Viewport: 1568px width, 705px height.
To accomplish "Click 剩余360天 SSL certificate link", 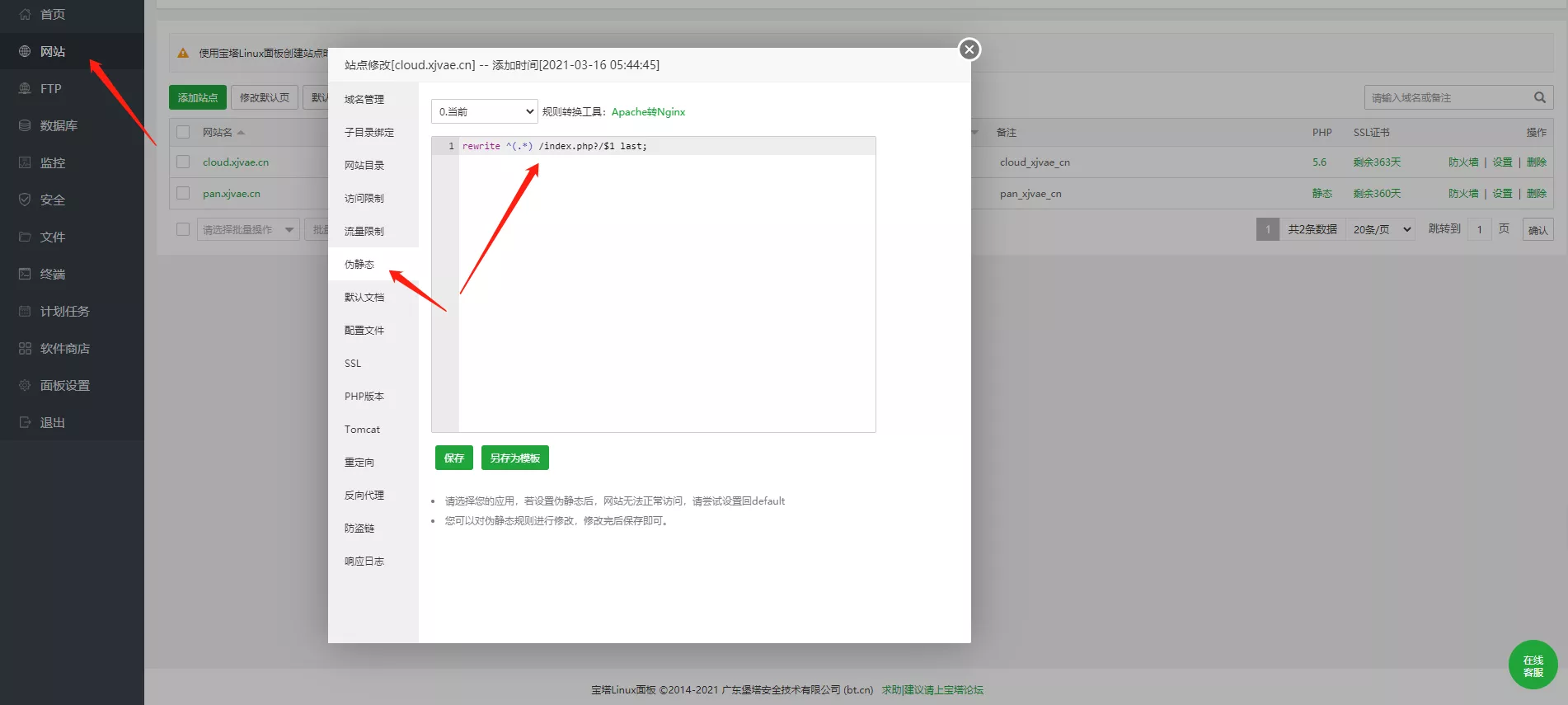I will pos(1377,193).
